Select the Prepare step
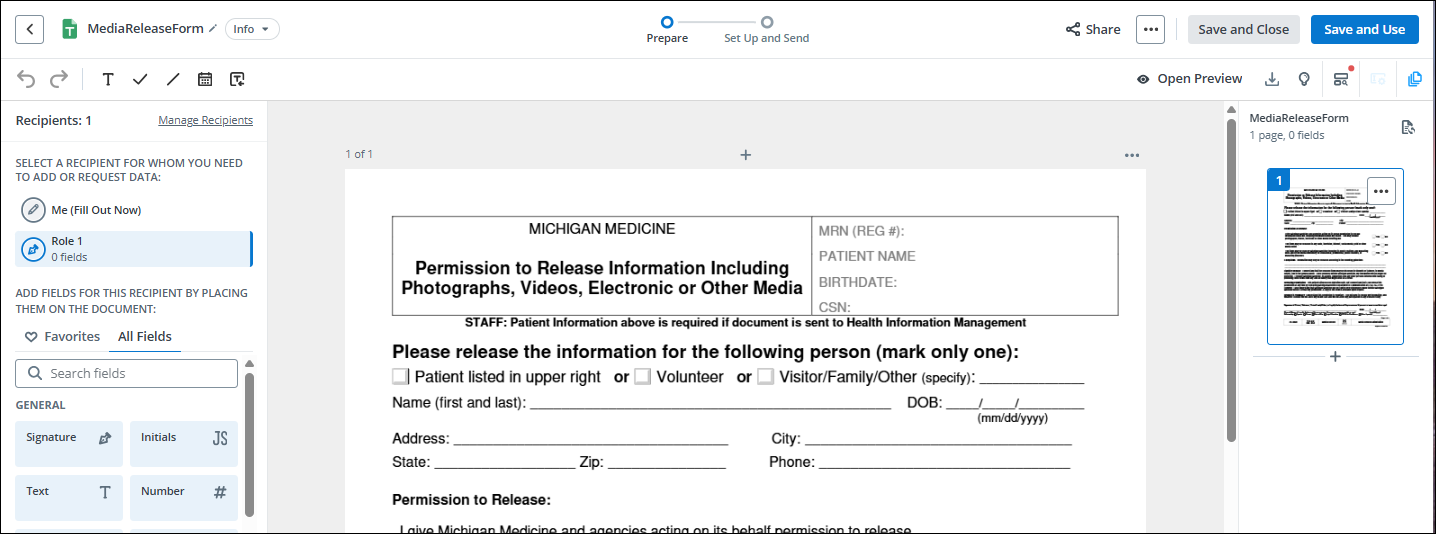The image size is (1436, 534). pyautogui.click(x=667, y=29)
